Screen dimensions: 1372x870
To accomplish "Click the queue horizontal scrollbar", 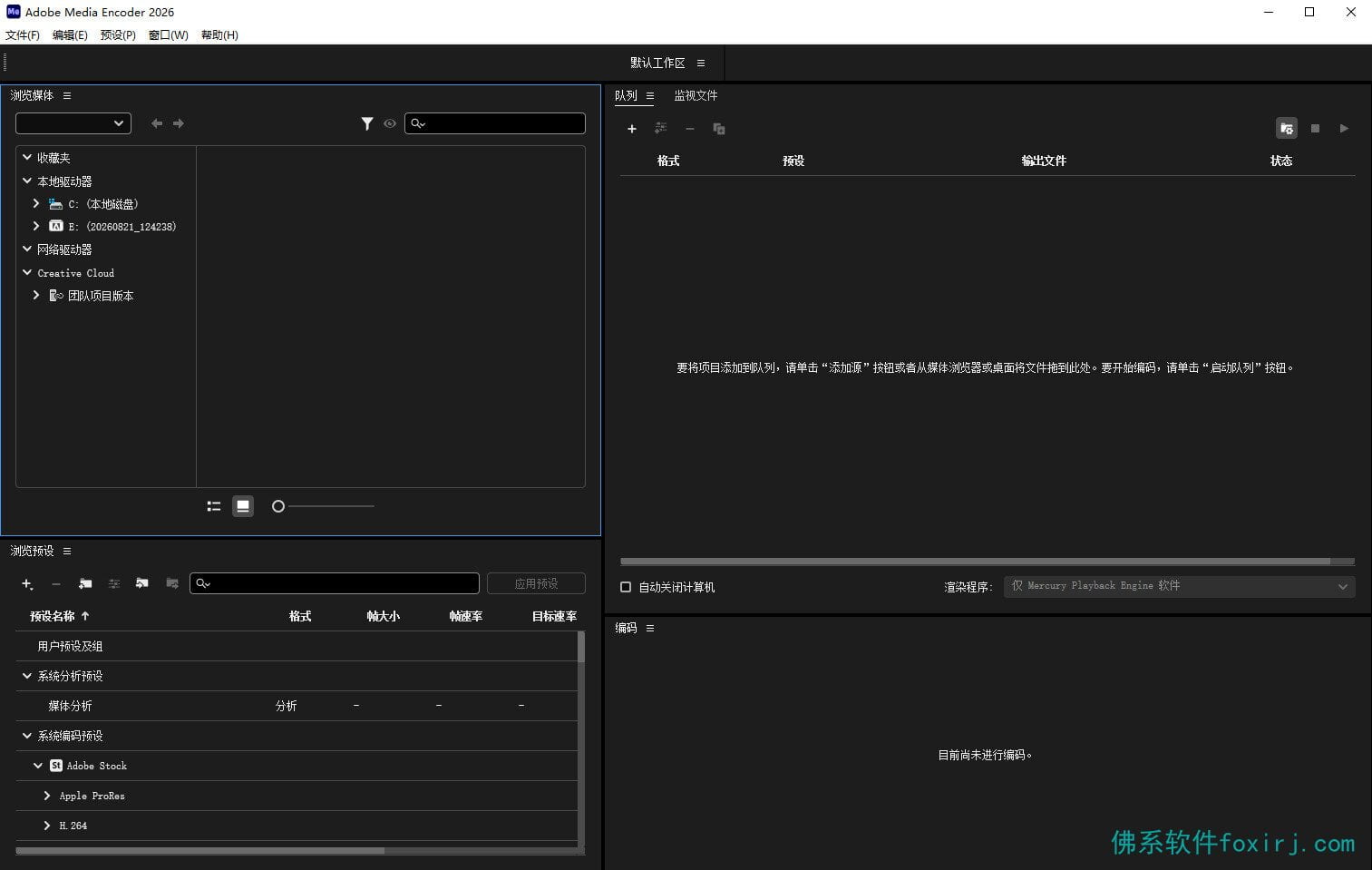I will 975,562.
